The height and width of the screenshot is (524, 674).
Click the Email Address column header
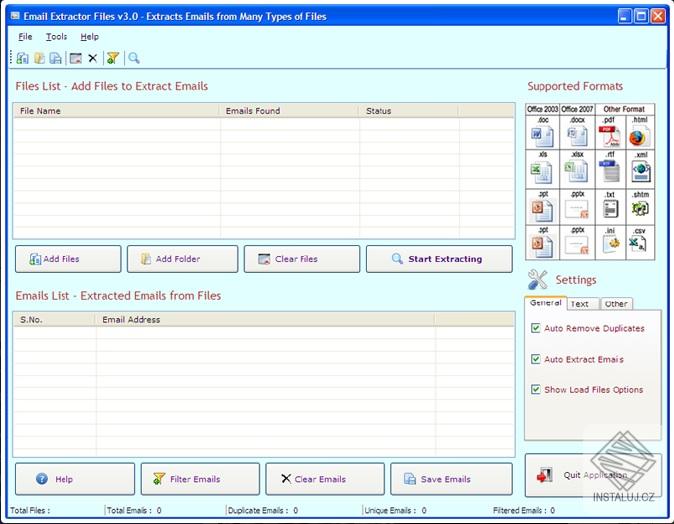265,319
